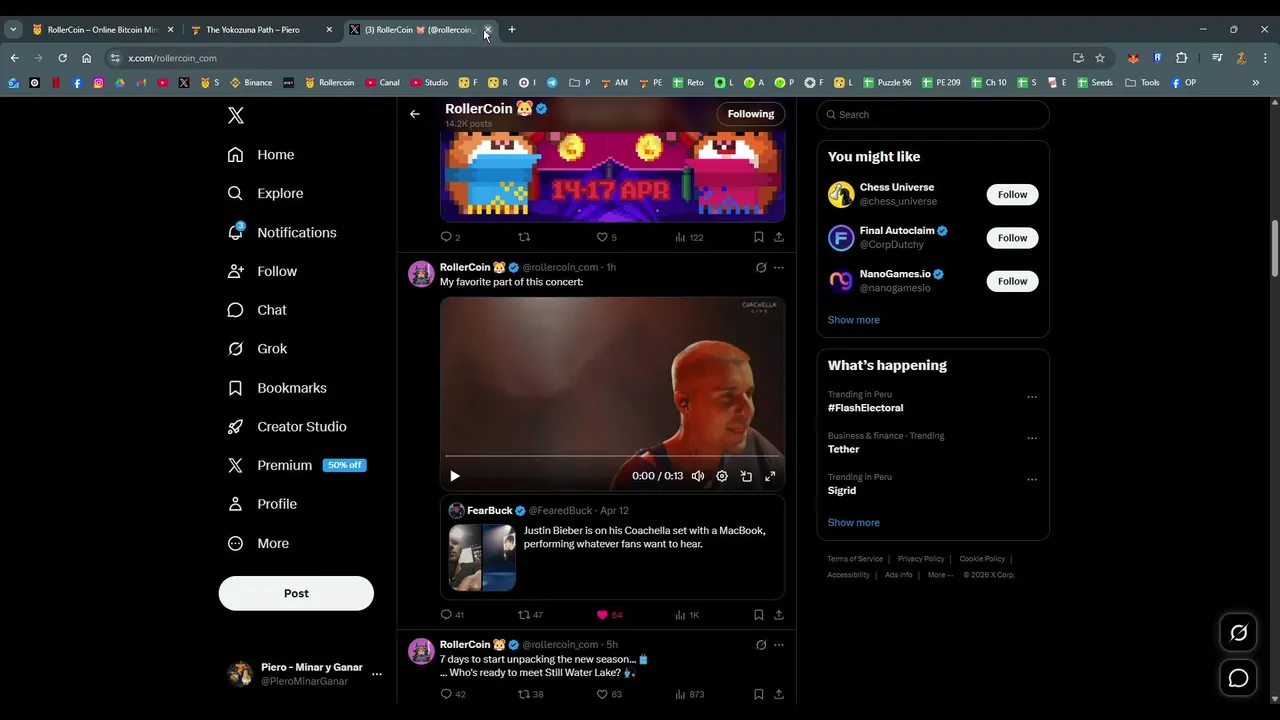Screen dimensions: 1280x720
Task: Show more under What's happening
Action: [x=853, y=522]
